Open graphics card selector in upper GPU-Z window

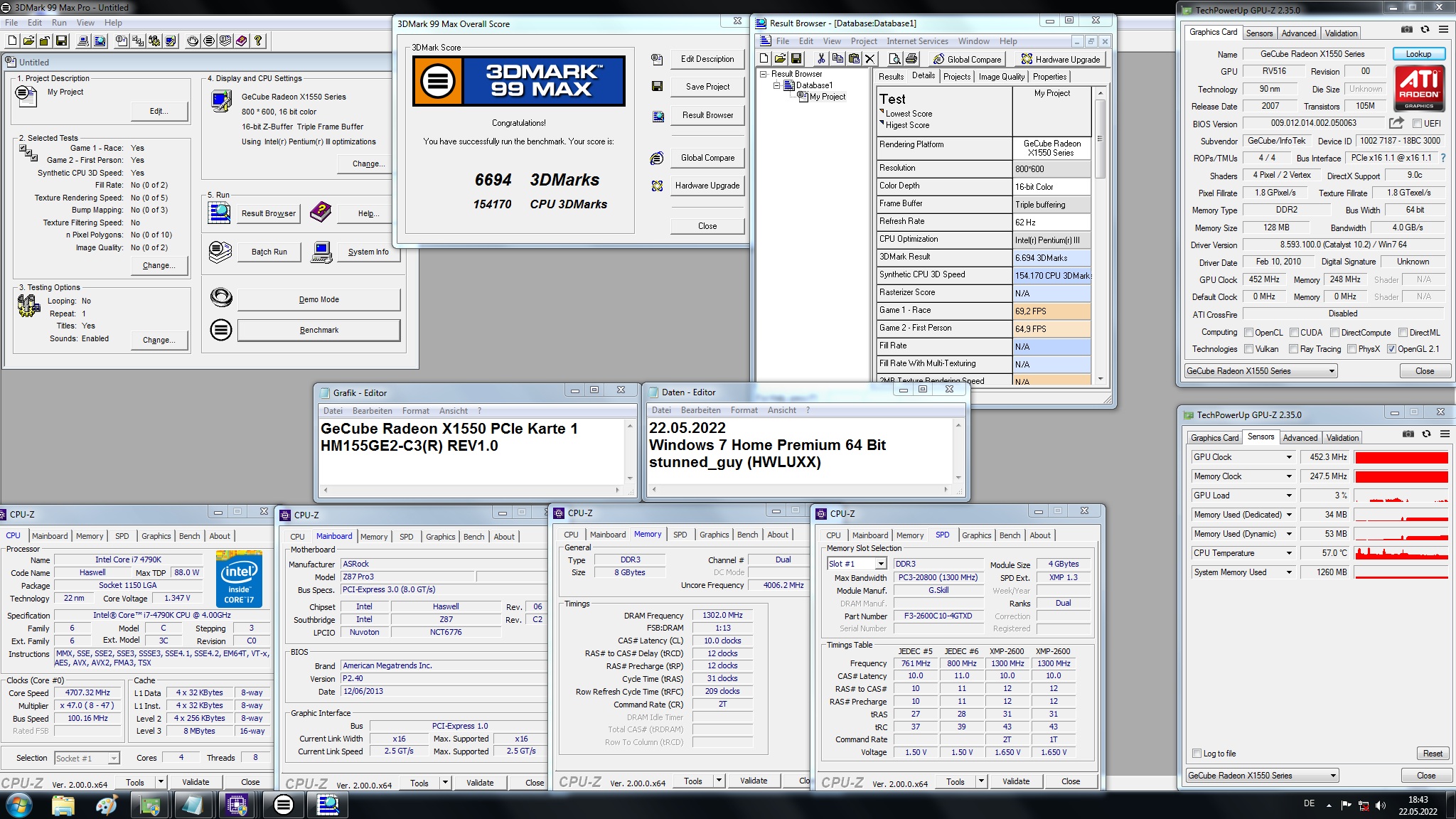(x=1260, y=371)
